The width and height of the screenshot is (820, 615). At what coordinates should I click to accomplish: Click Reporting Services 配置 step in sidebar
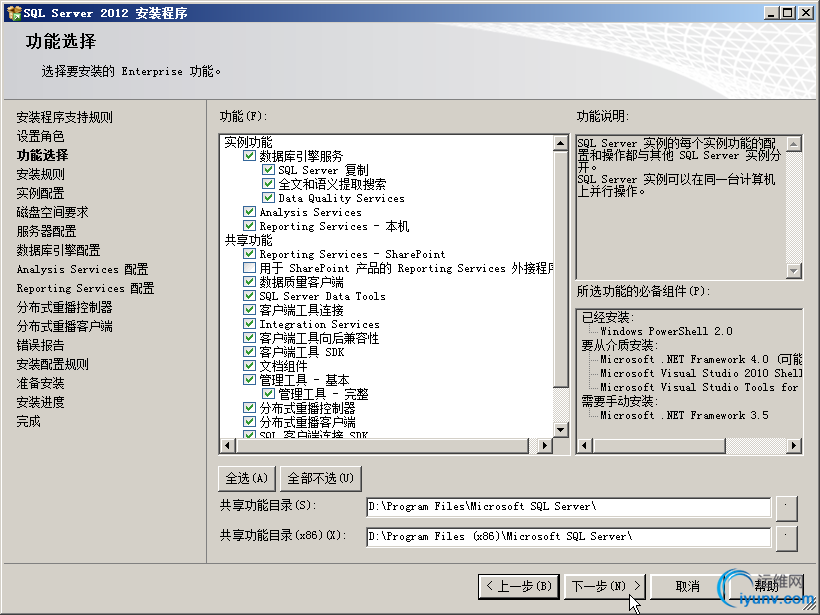85,288
